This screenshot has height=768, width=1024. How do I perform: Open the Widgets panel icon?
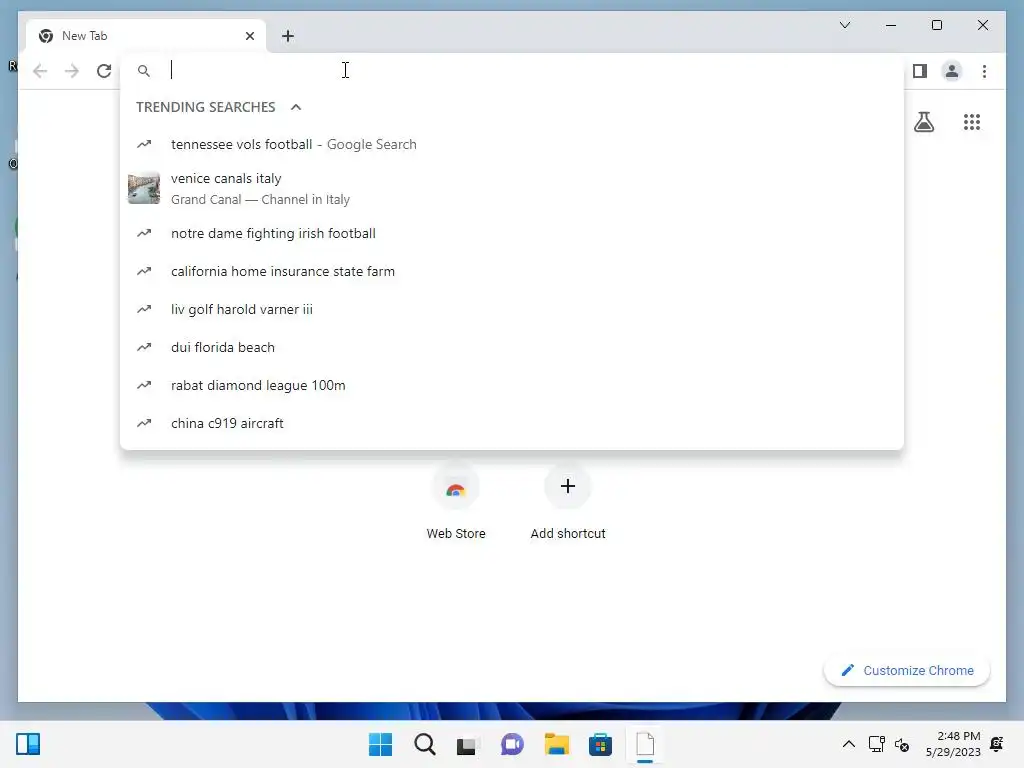coord(28,744)
